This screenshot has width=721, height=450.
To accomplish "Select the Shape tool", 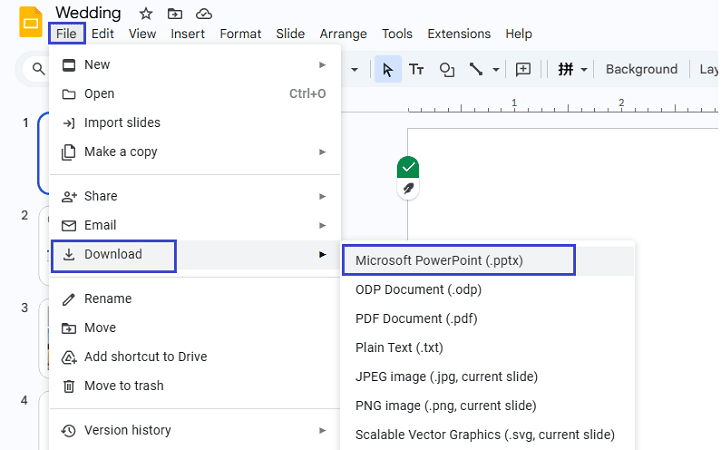I will 446,69.
